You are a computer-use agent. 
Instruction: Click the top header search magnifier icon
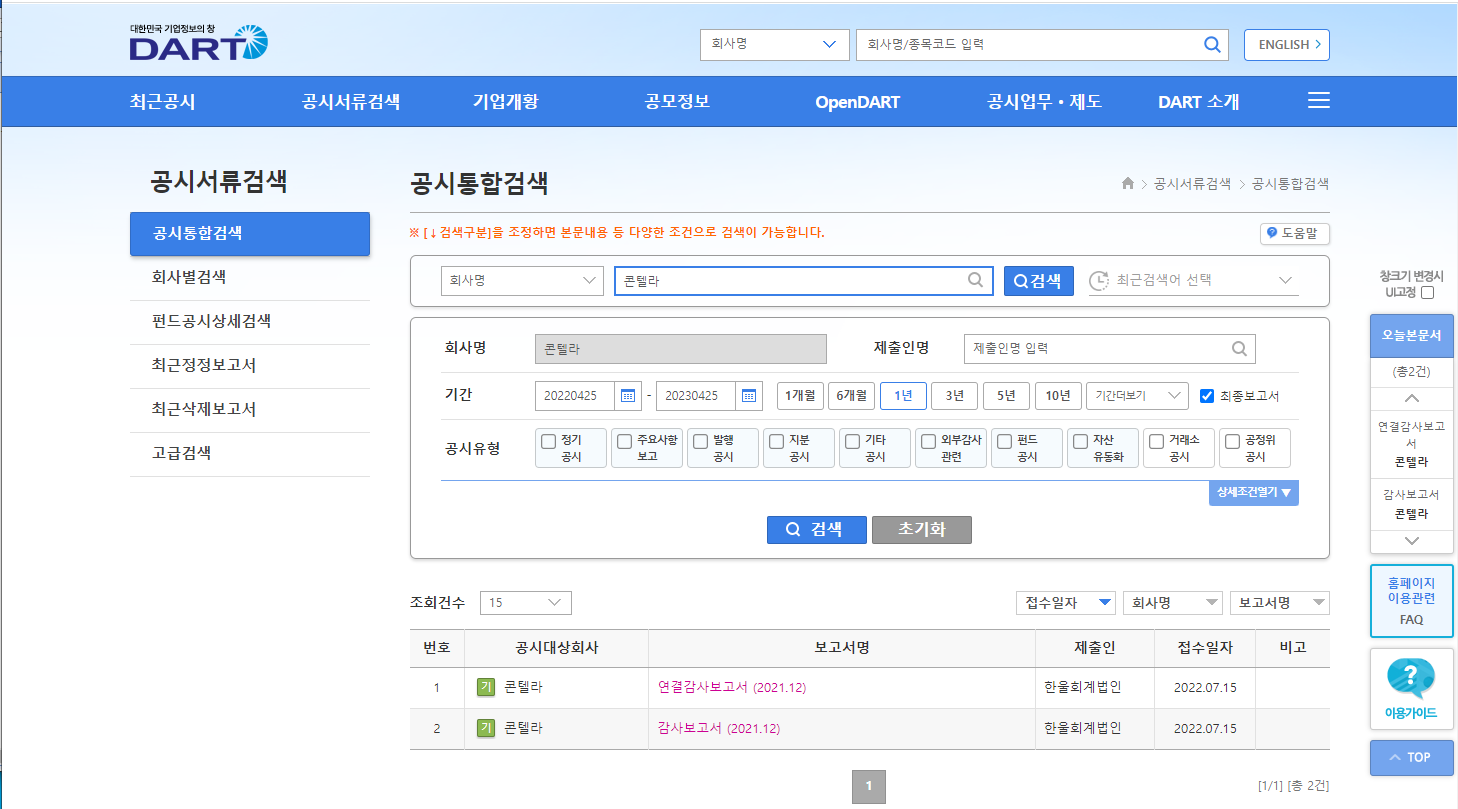1212,44
